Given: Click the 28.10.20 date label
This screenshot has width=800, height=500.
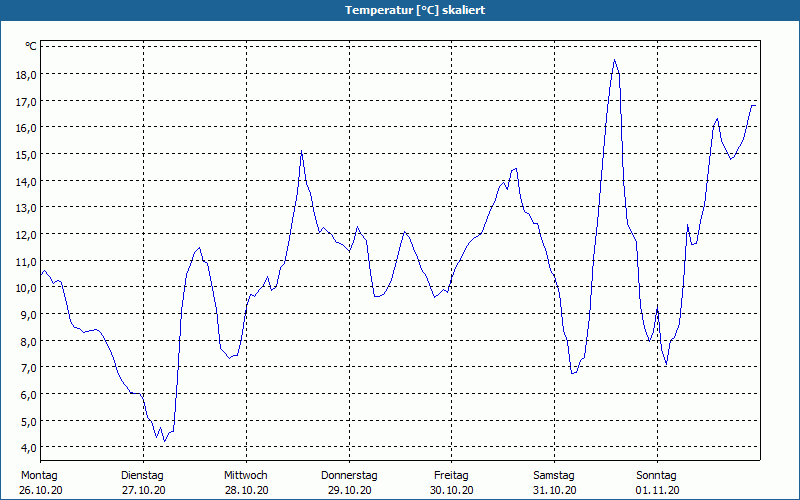Looking at the screenshot, I should tap(246, 490).
